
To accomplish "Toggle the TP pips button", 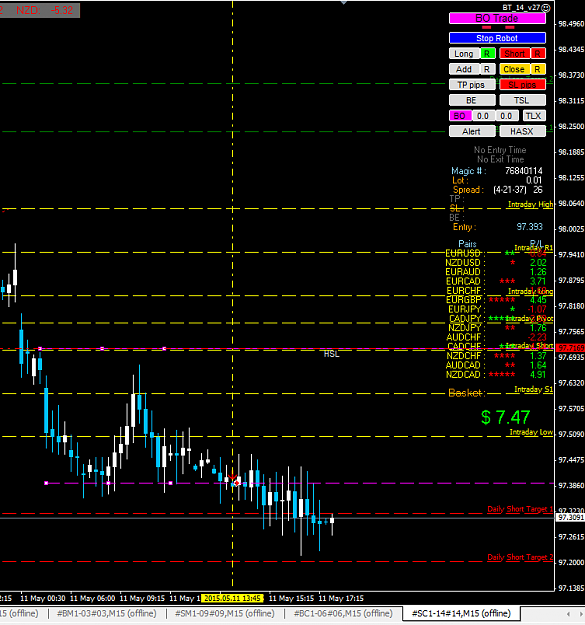I will coord(472,85).
